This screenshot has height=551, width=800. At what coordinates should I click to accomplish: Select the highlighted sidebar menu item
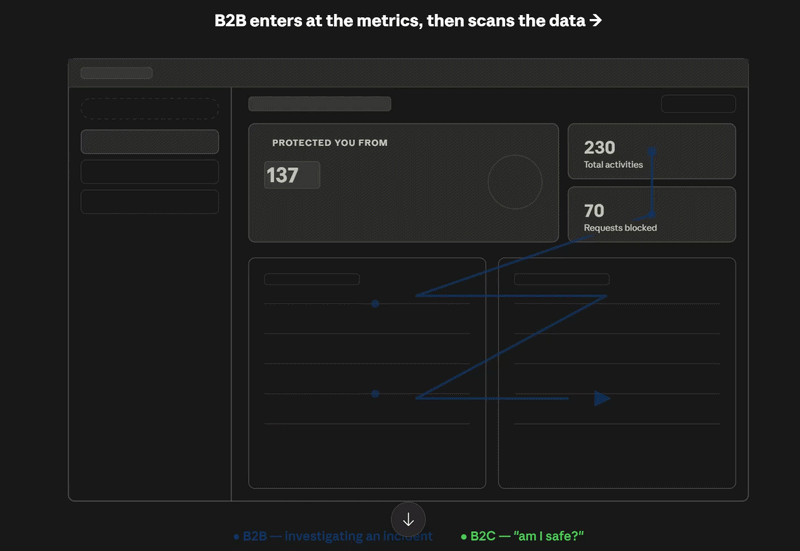149,141
